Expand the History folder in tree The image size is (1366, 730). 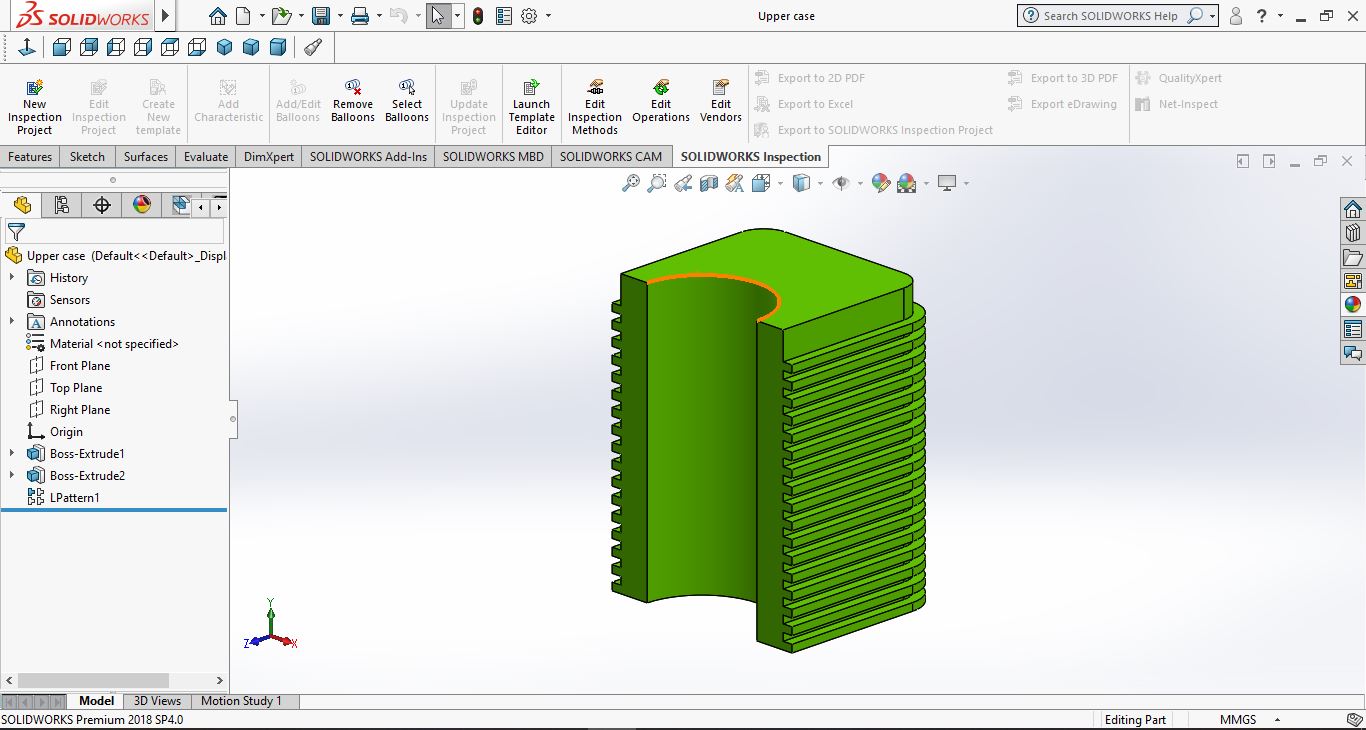pyautogui.click(x=12, y=278)
